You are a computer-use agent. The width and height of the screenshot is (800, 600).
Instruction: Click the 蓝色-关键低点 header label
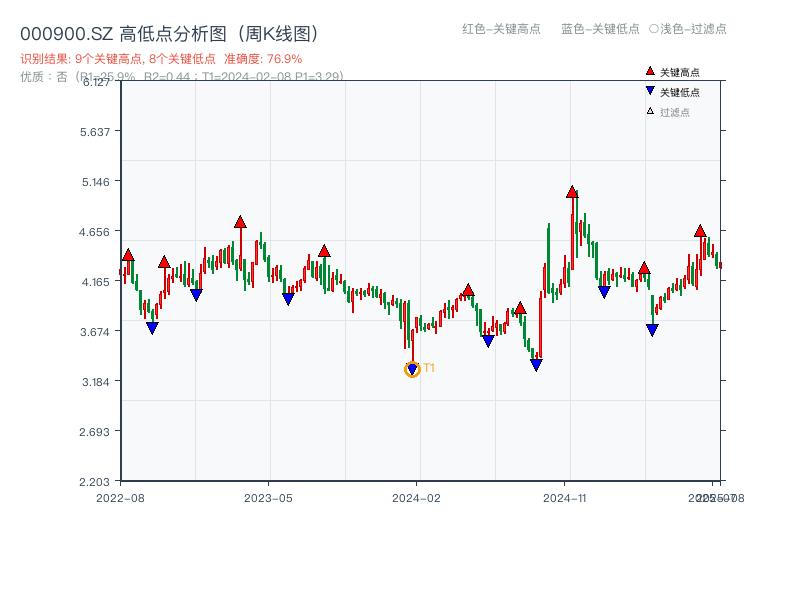tap(600, 29)
